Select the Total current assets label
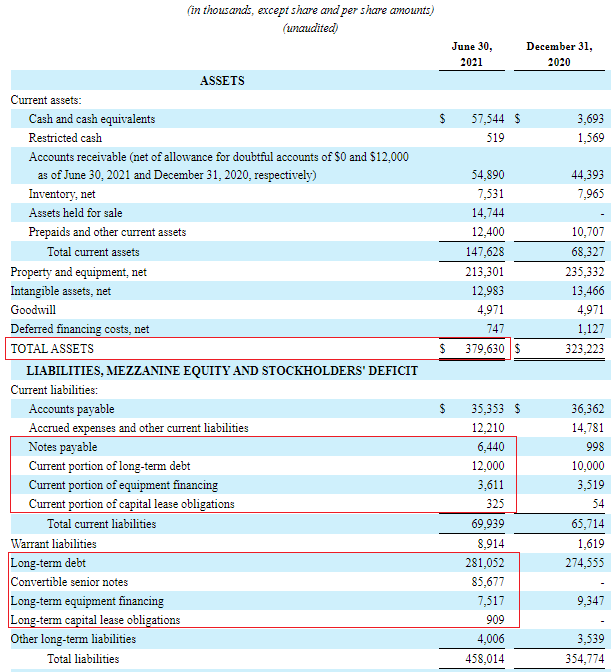The image size is (614, 672). [x=93, y=252]
